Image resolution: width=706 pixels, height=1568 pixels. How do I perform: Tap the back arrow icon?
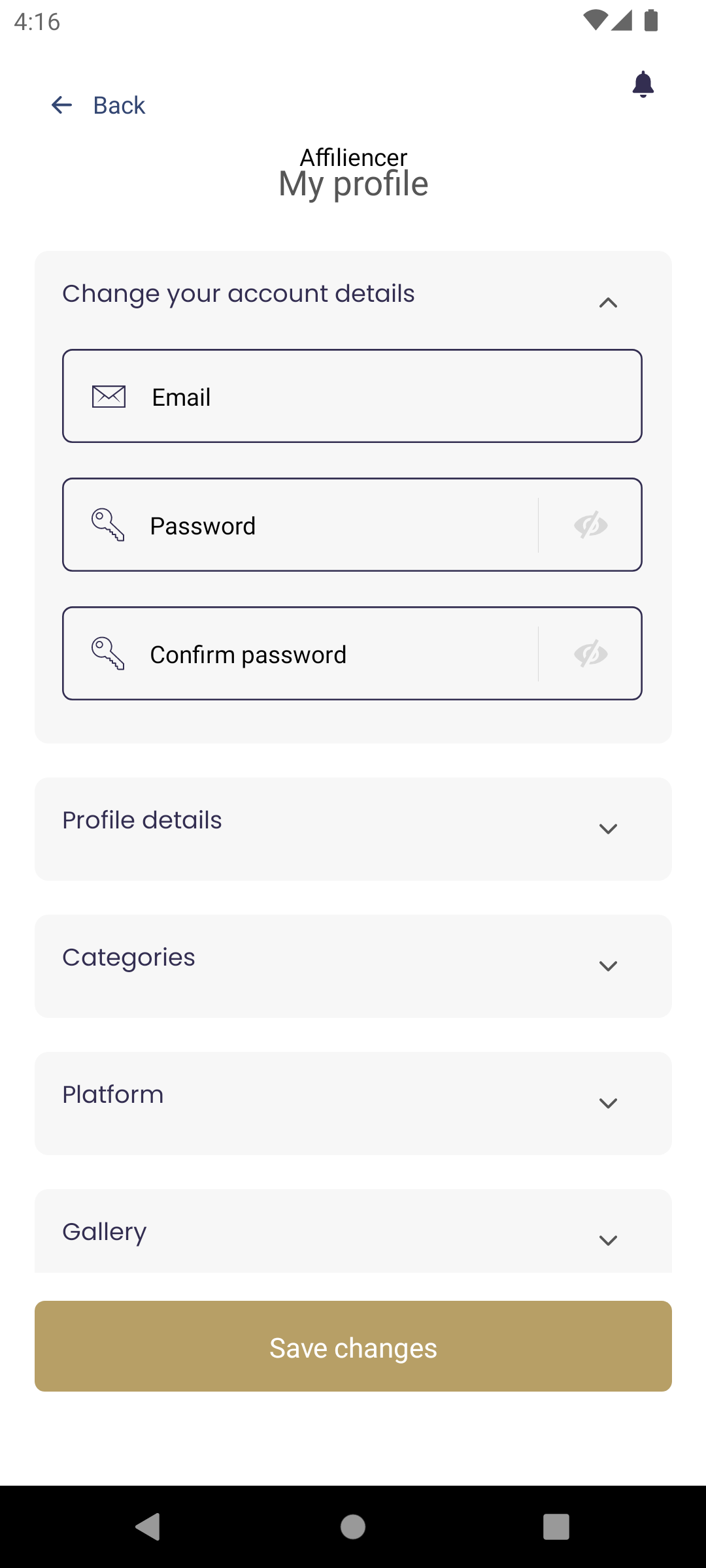pyautogui.click(x=61, y=105)
